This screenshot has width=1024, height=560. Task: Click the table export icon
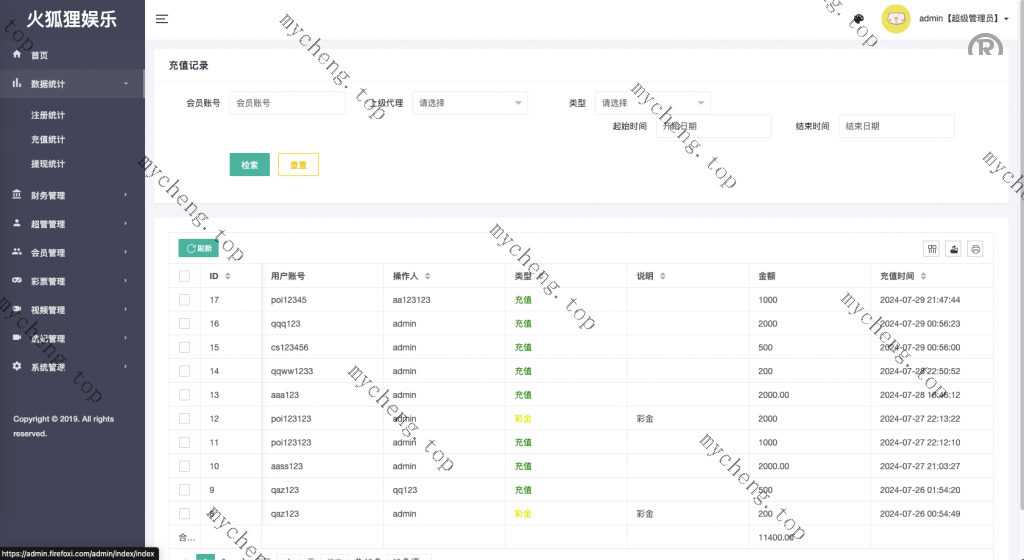[x=954, y=249]
